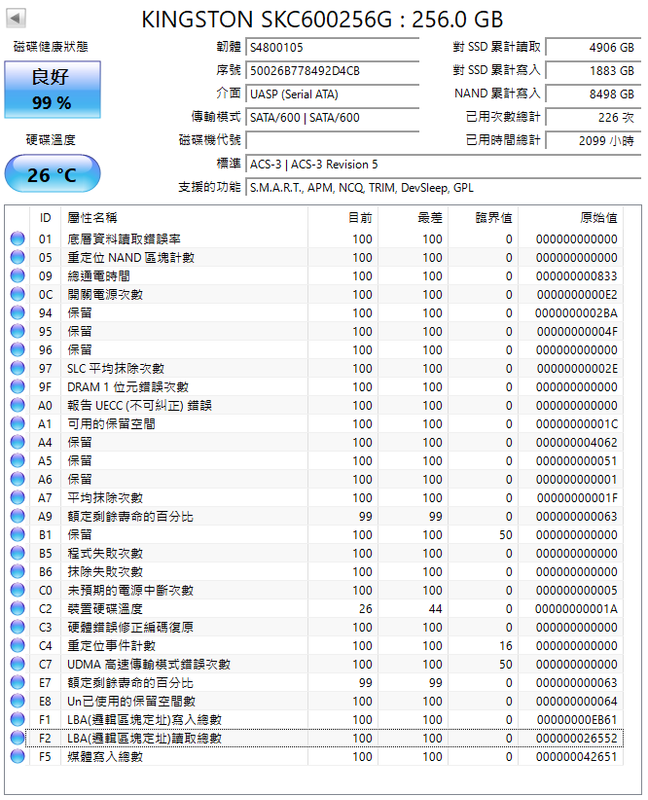Click the status icon for attribute 94
Viewport: 648px width, 800px height.
tap(17, 312)
